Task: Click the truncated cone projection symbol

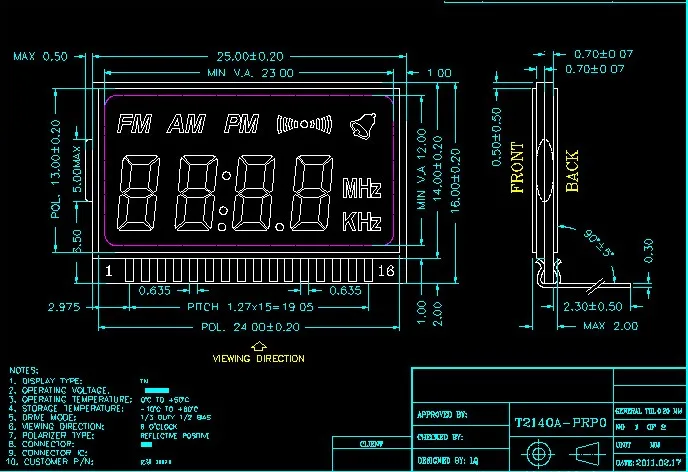Action: (x=587, y=454)
